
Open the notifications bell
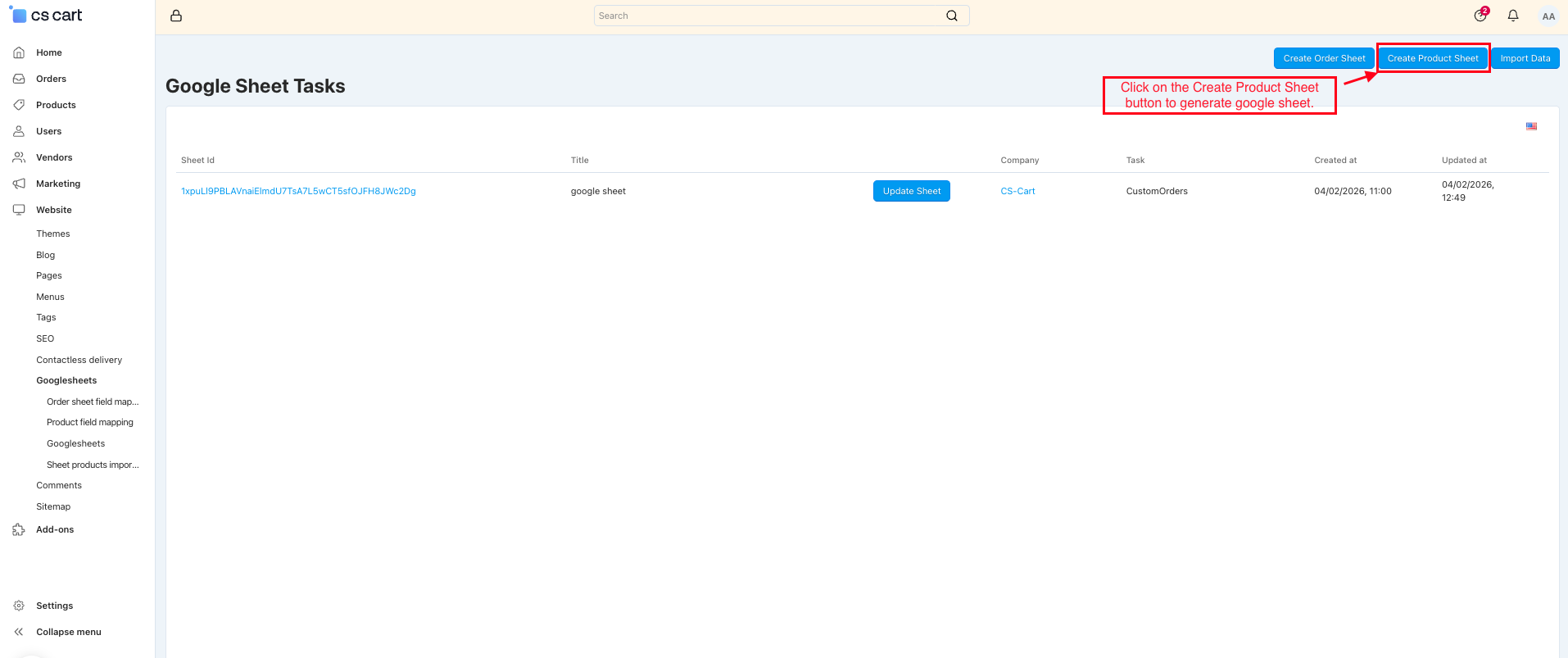pyautogui.click(x=1513, y=16)
